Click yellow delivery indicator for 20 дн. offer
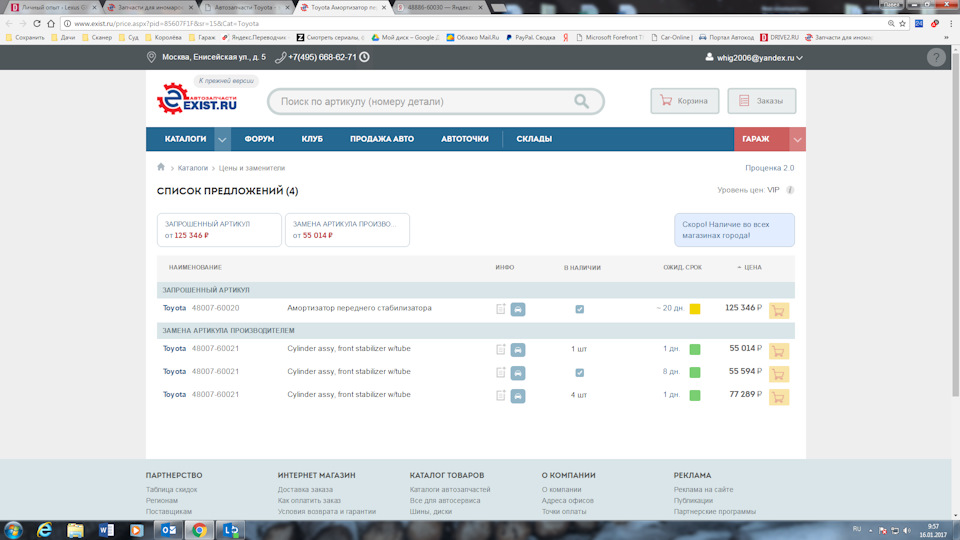The image size is (960, 540). (x=695, y=309)
